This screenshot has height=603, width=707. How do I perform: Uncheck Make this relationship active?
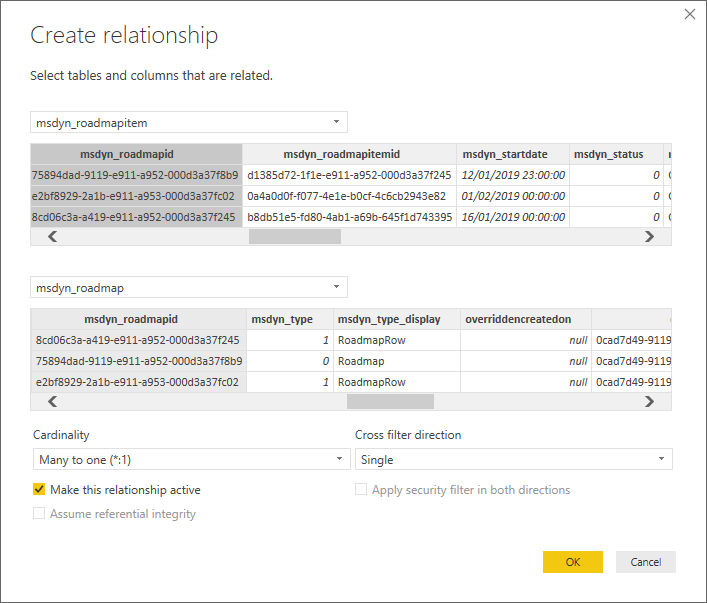40,490
